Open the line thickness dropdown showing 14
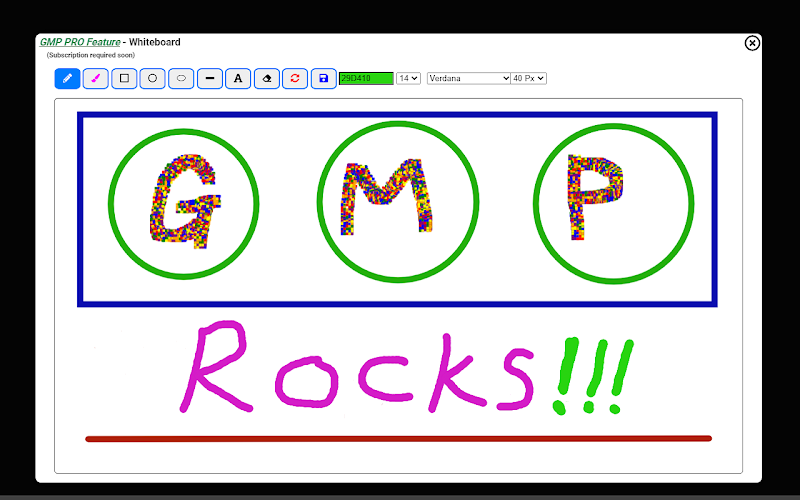The height and width of the screenshot is (500, 800). (x=408, y=79)
